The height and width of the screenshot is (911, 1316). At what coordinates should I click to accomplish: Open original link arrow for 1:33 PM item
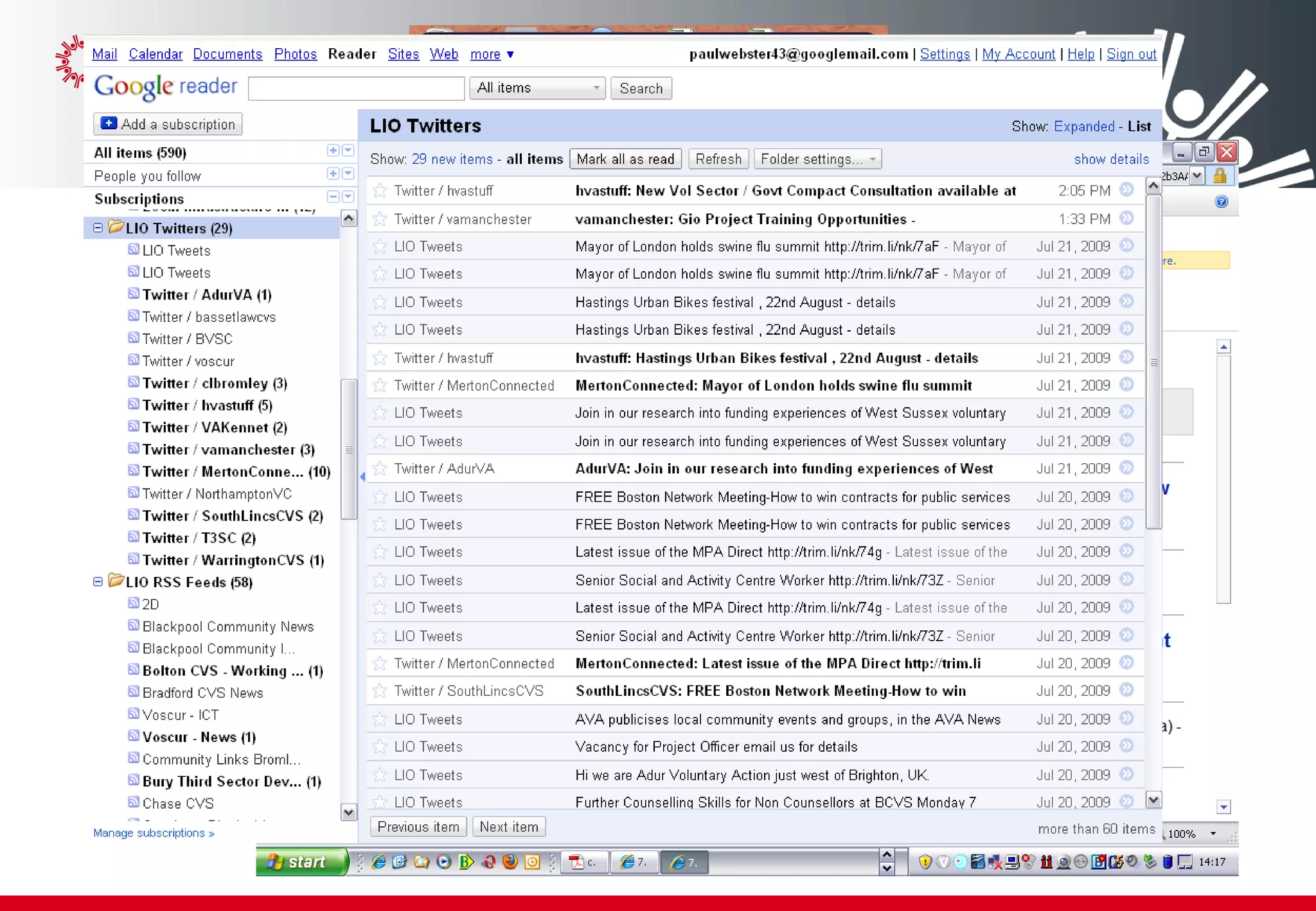[1126, 218]
